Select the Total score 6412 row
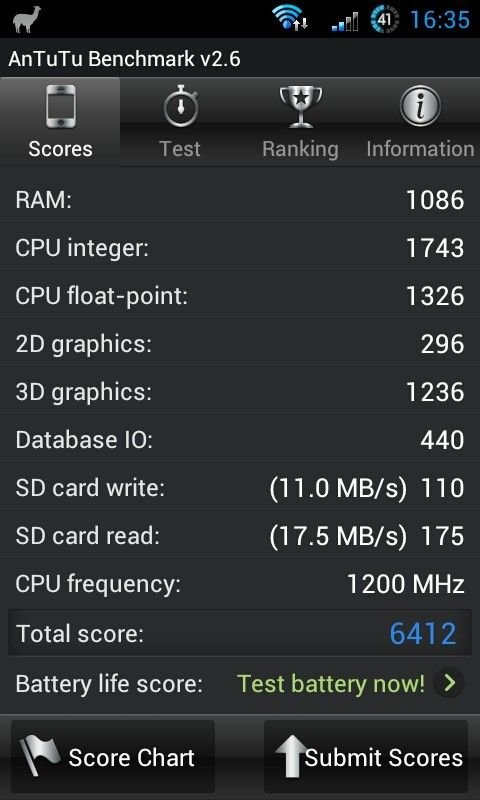The height and width of the screenshot is (800, 480). pos(240,633)
